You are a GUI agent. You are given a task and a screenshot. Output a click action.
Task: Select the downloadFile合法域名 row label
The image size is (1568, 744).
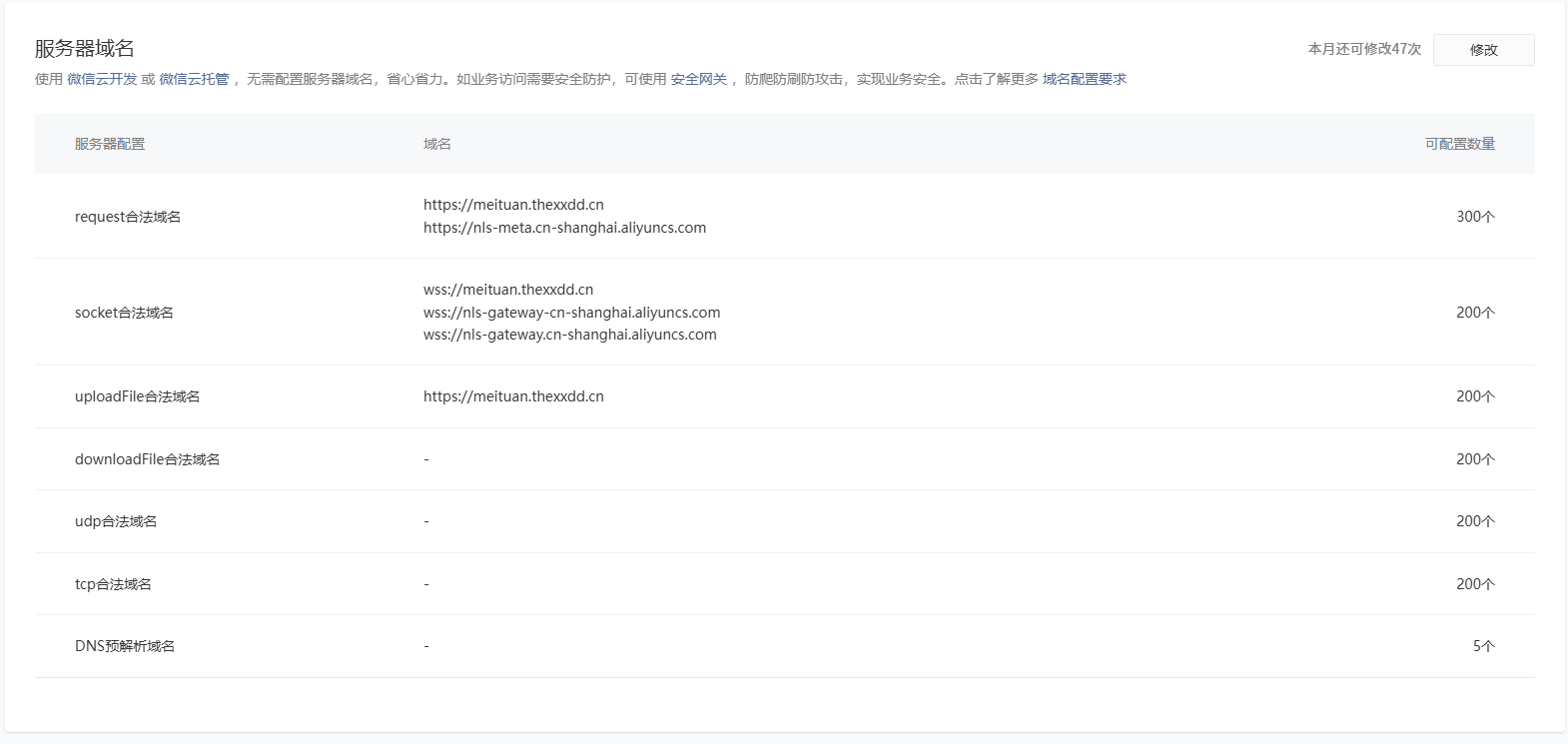click(x=147, y=459)
